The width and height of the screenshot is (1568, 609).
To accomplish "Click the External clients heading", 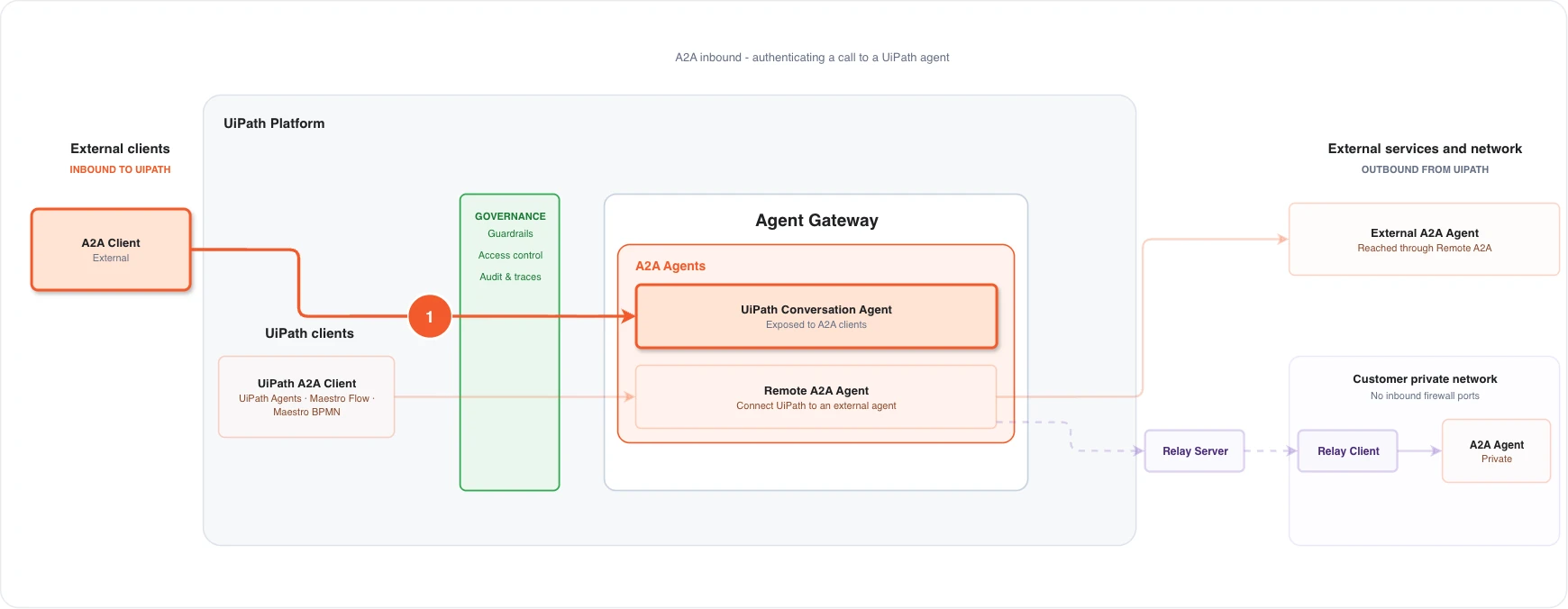I will (120, 149).
